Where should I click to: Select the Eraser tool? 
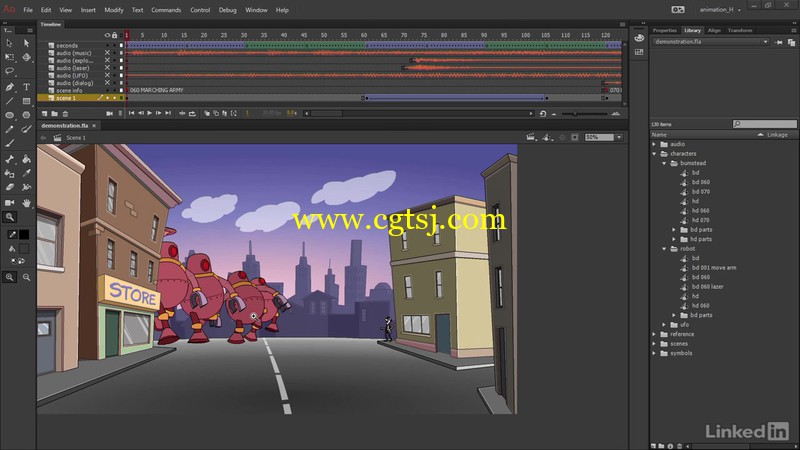coord(9,187)
